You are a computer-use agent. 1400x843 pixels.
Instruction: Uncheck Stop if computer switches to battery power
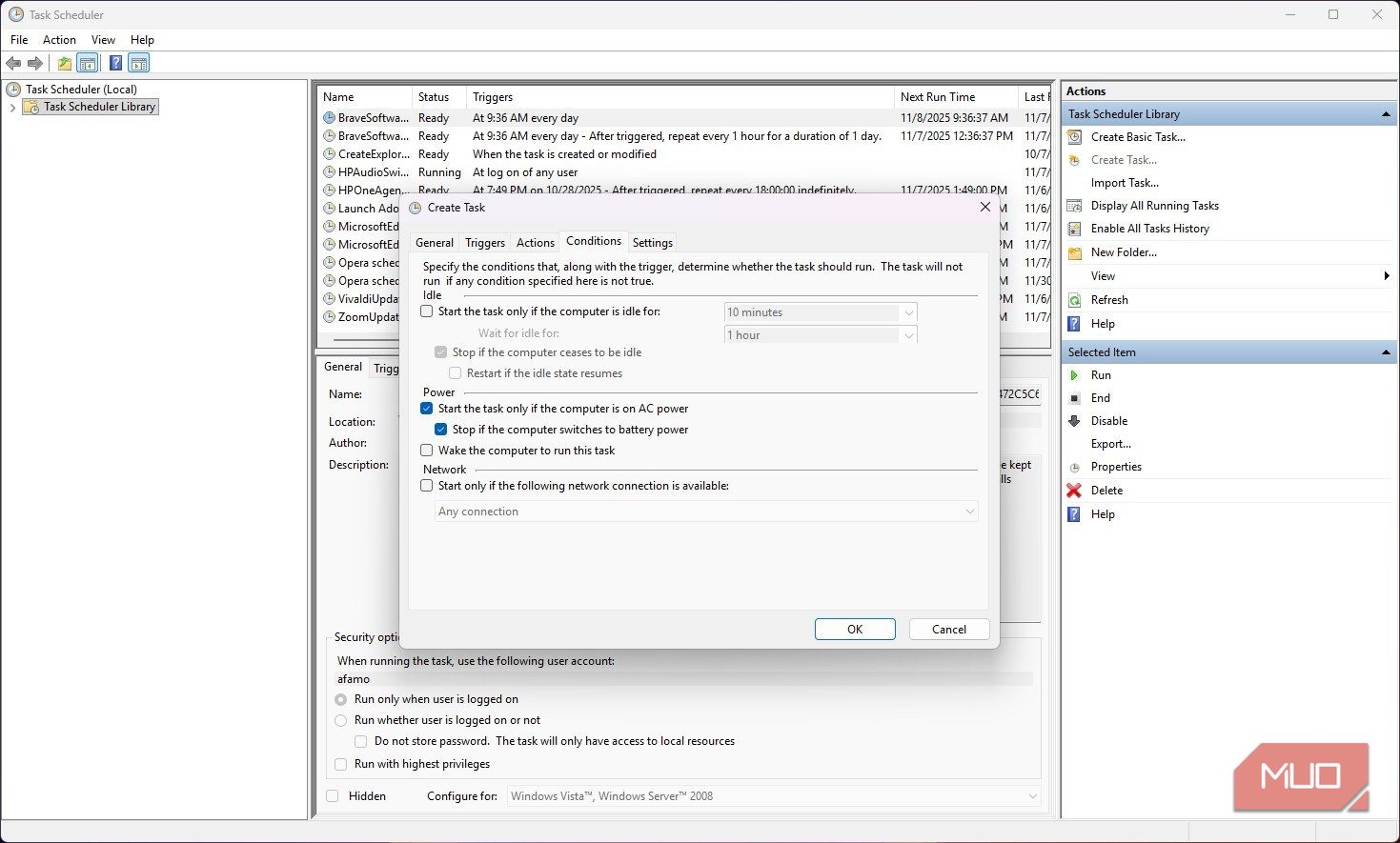441,430
